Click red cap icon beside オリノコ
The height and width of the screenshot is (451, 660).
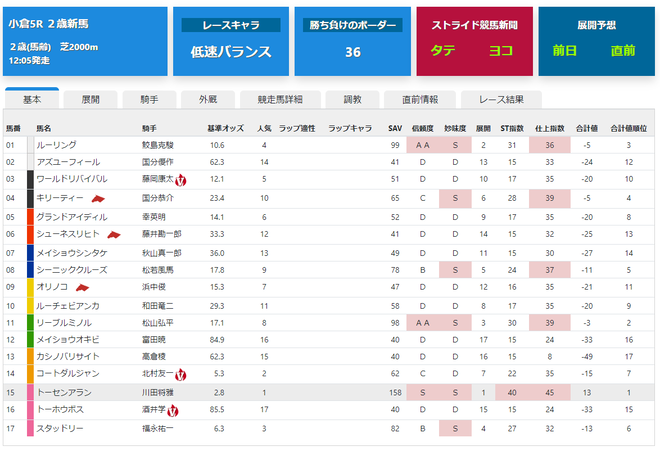click(82, 288)
